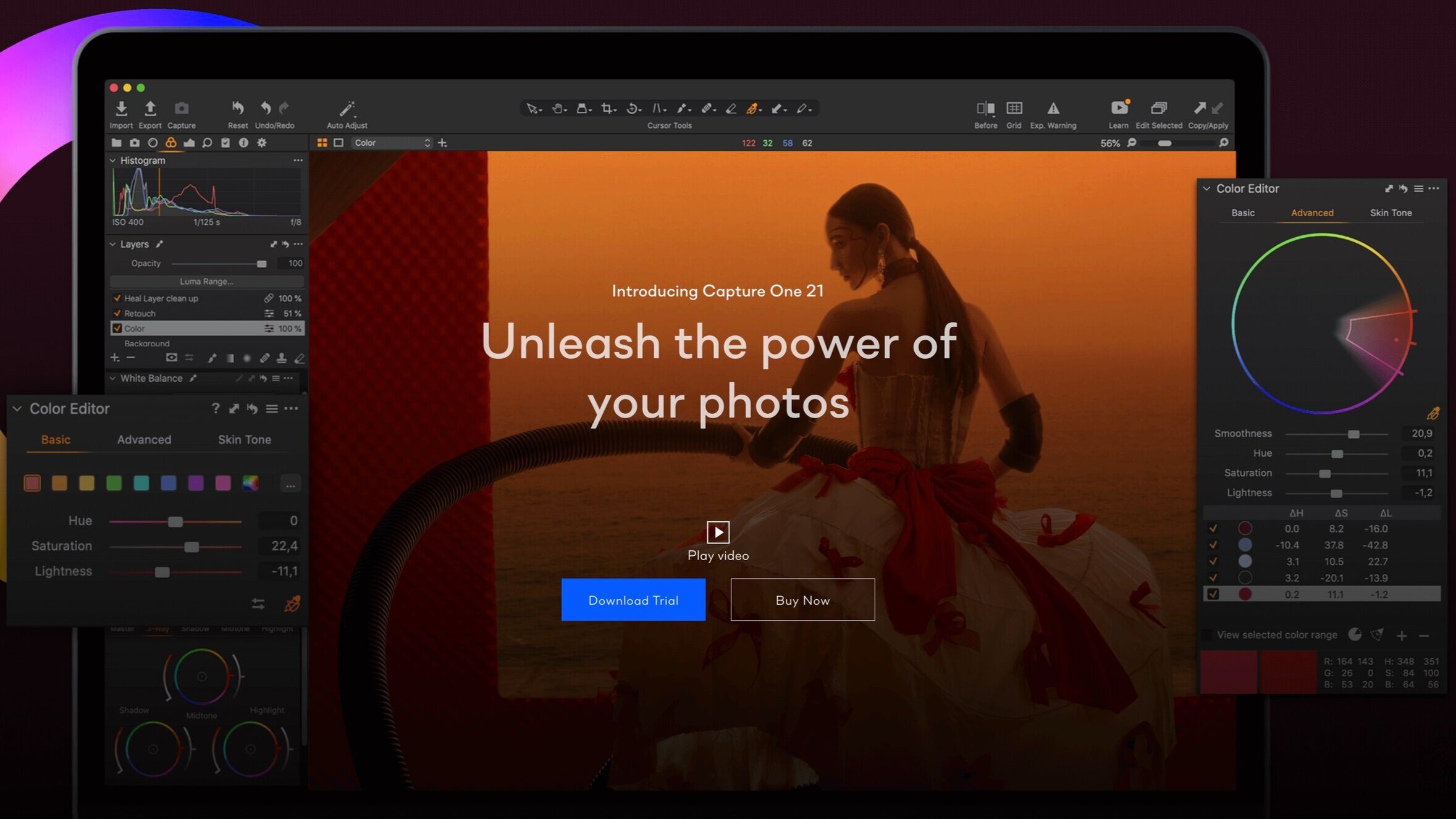Switch to Advanced tab in left Color Editor
This screenshot has height=819, width=1456.
(144, 440)
